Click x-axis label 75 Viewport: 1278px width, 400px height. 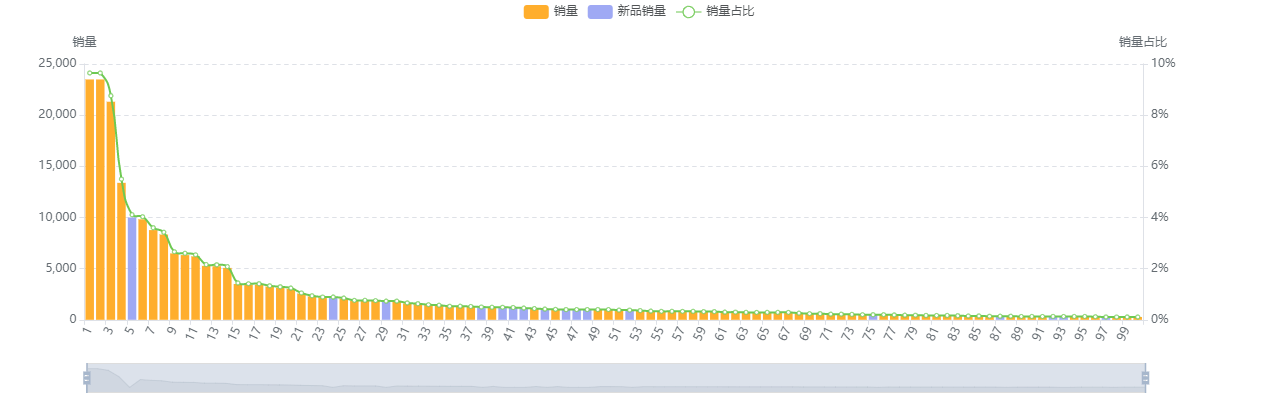869,333
